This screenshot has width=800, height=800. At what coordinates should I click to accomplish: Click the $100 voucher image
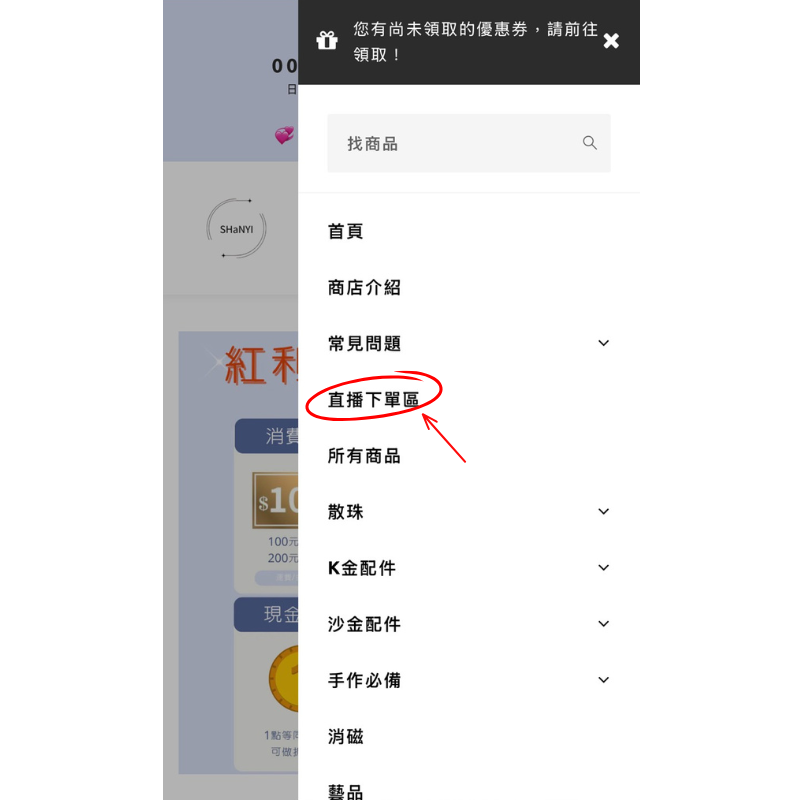276,500
